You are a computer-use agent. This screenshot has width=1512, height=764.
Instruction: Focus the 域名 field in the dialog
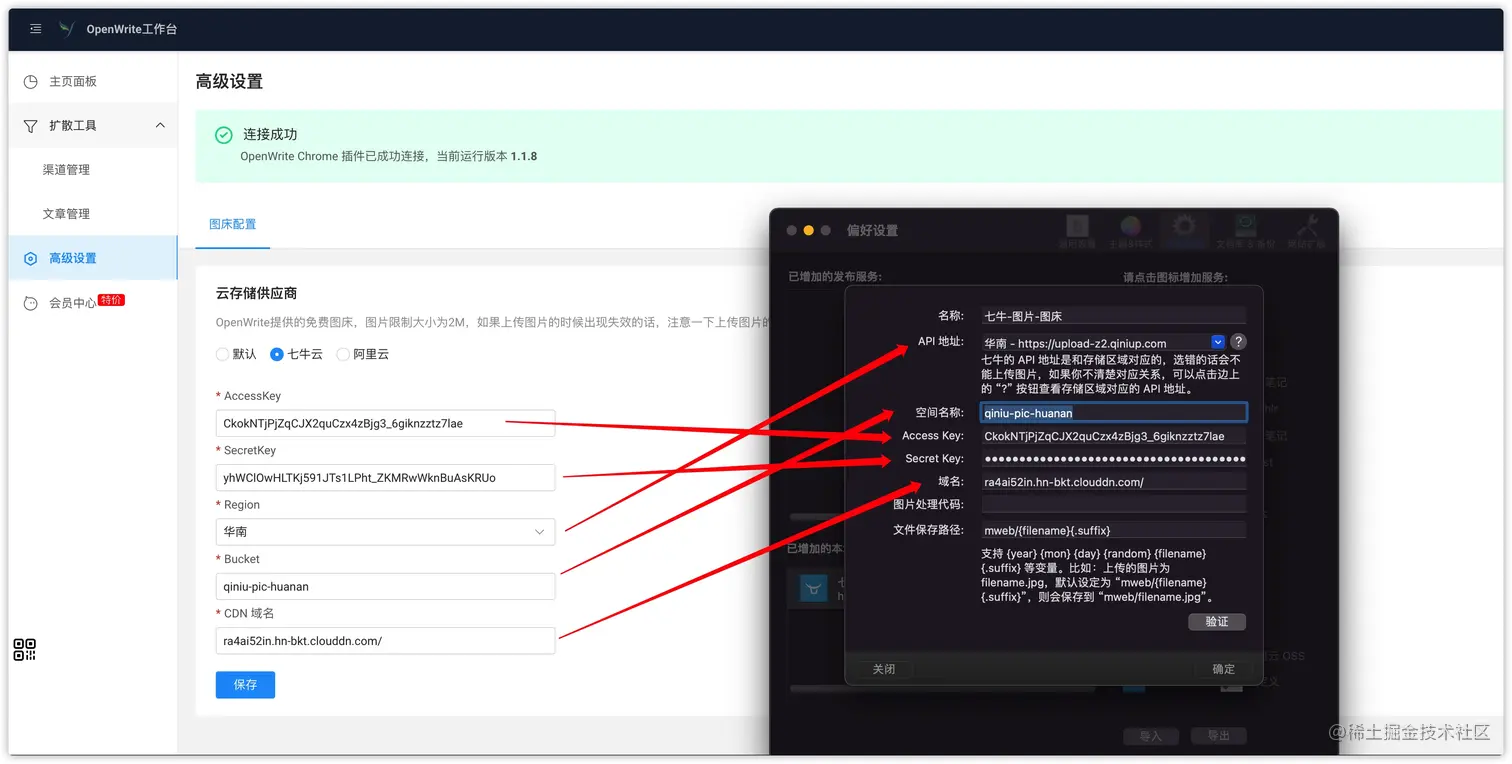[x=1112, y=482]
